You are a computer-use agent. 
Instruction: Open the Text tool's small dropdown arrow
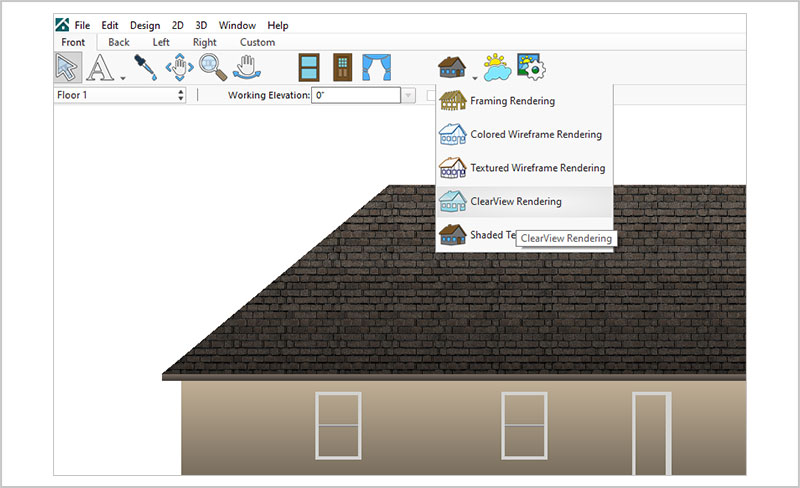point(123,79)
